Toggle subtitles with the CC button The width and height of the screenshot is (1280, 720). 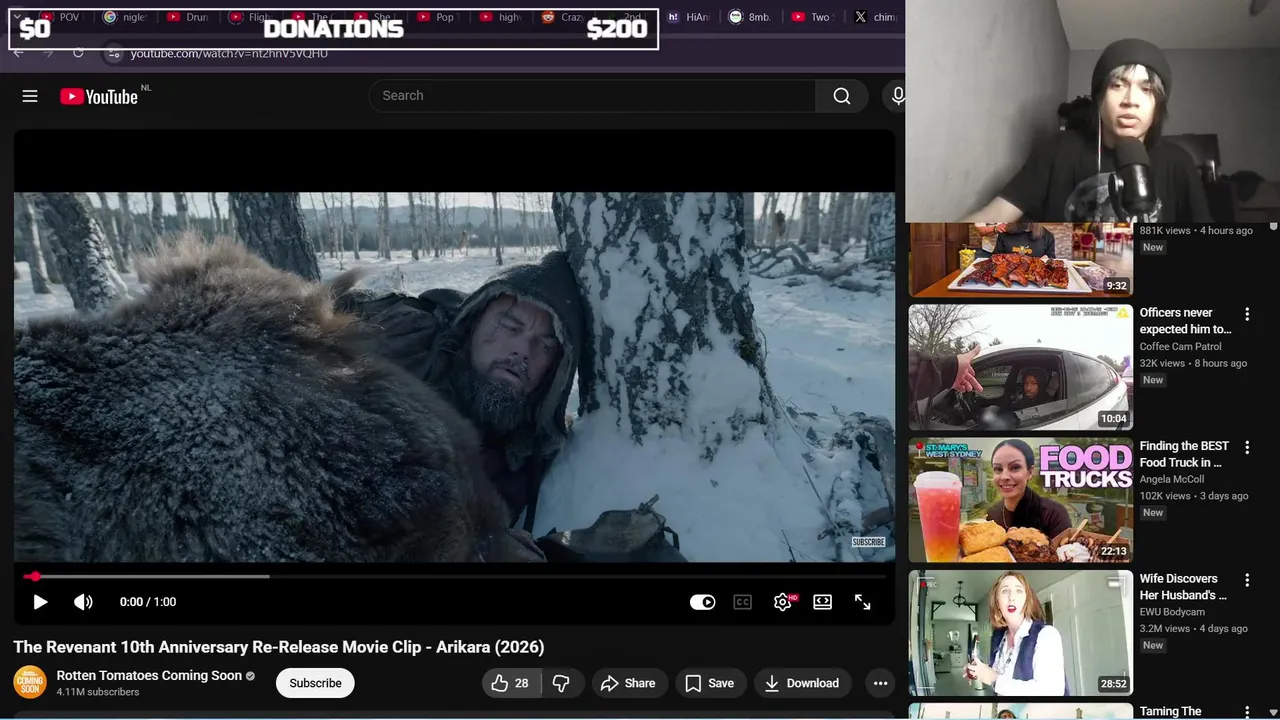[x=742, y=602]
